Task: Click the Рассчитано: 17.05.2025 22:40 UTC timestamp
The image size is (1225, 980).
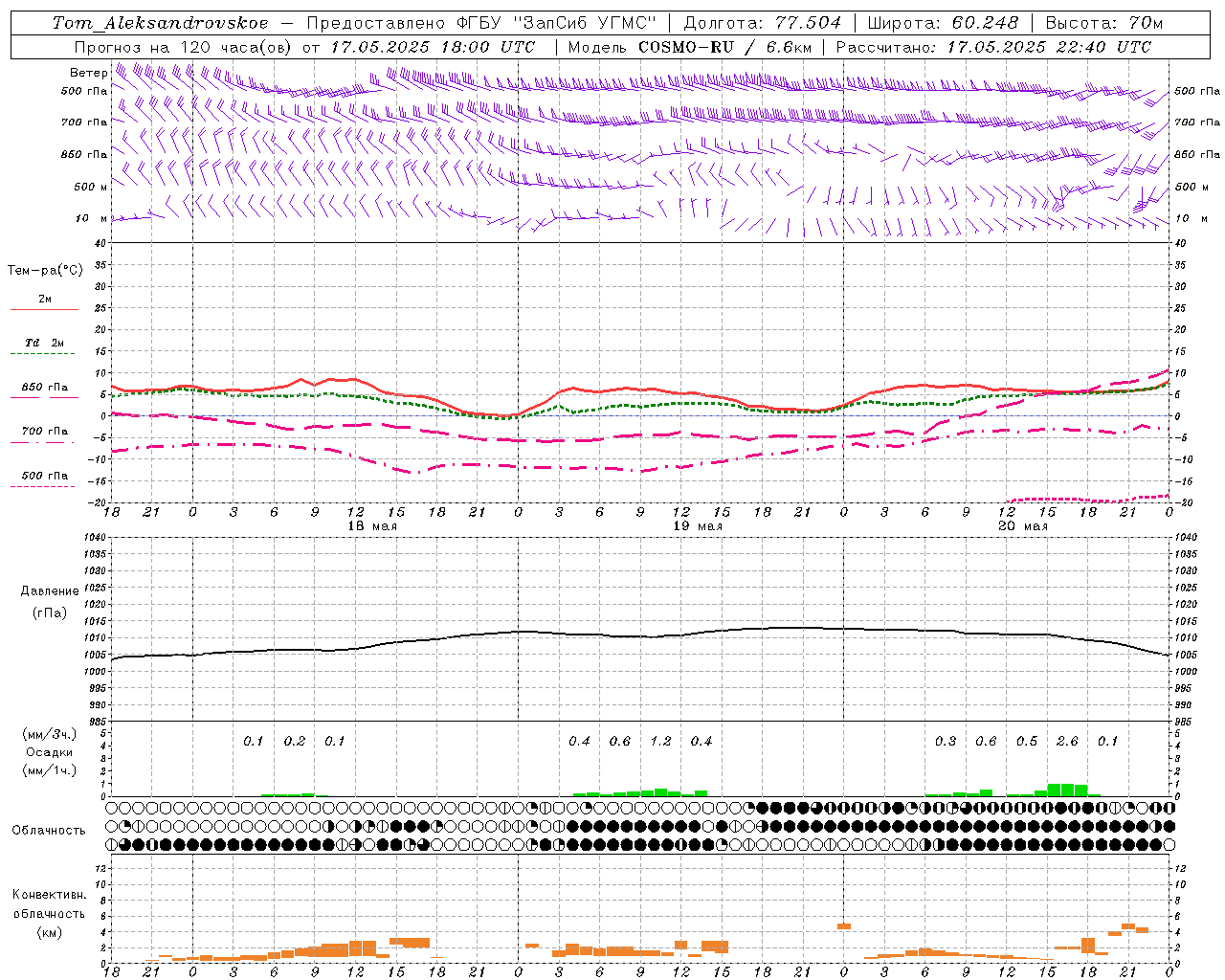Action: 993,47
